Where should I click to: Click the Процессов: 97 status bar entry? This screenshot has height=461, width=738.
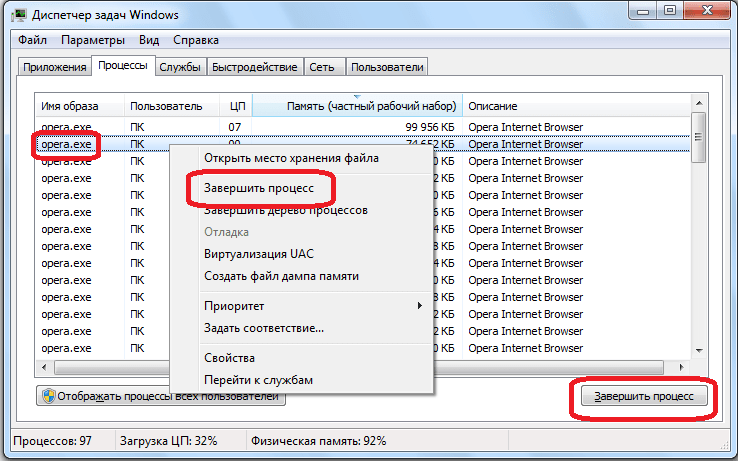click(x=53, y=441)
